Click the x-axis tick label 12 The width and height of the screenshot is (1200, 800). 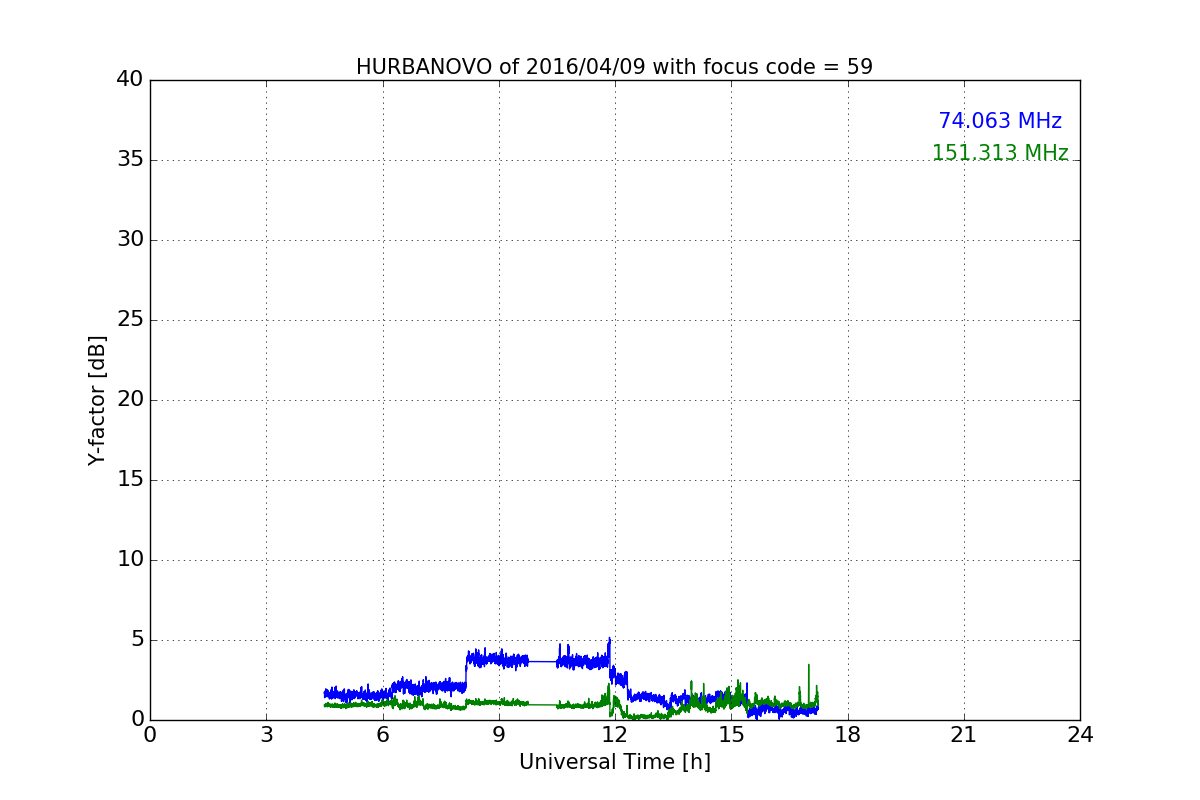click(x=615, y=735)
